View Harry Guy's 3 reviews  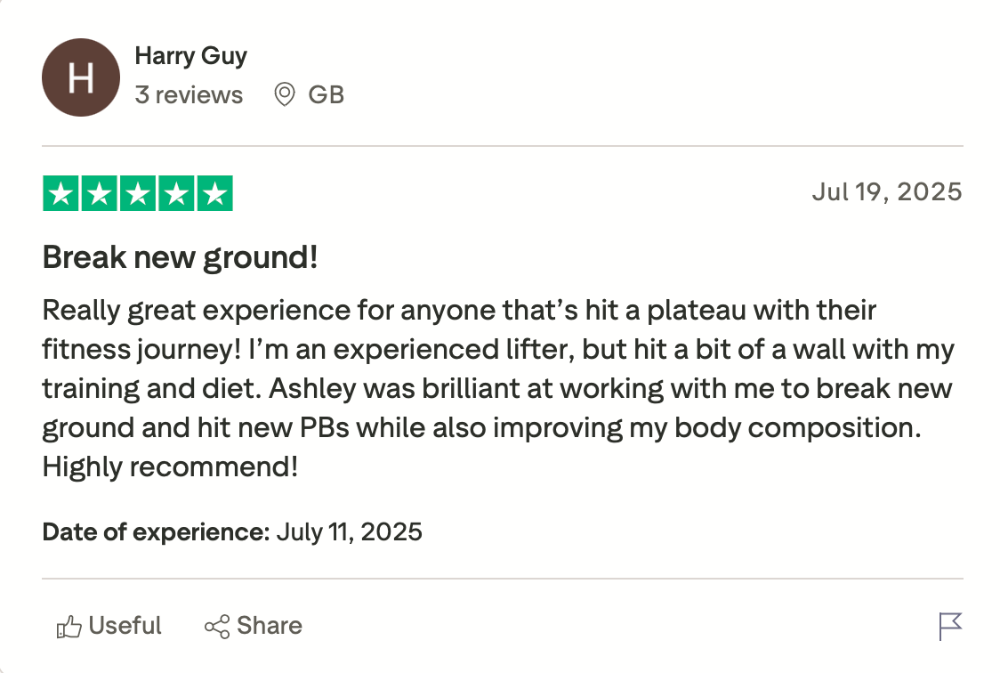pos(189,95)
